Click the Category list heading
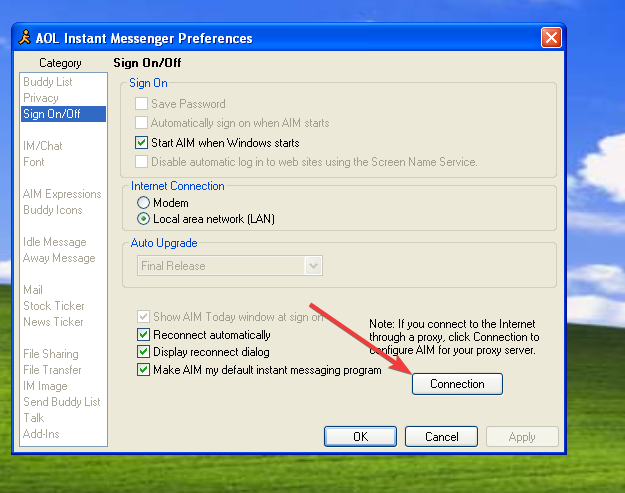 click(60, 63)
